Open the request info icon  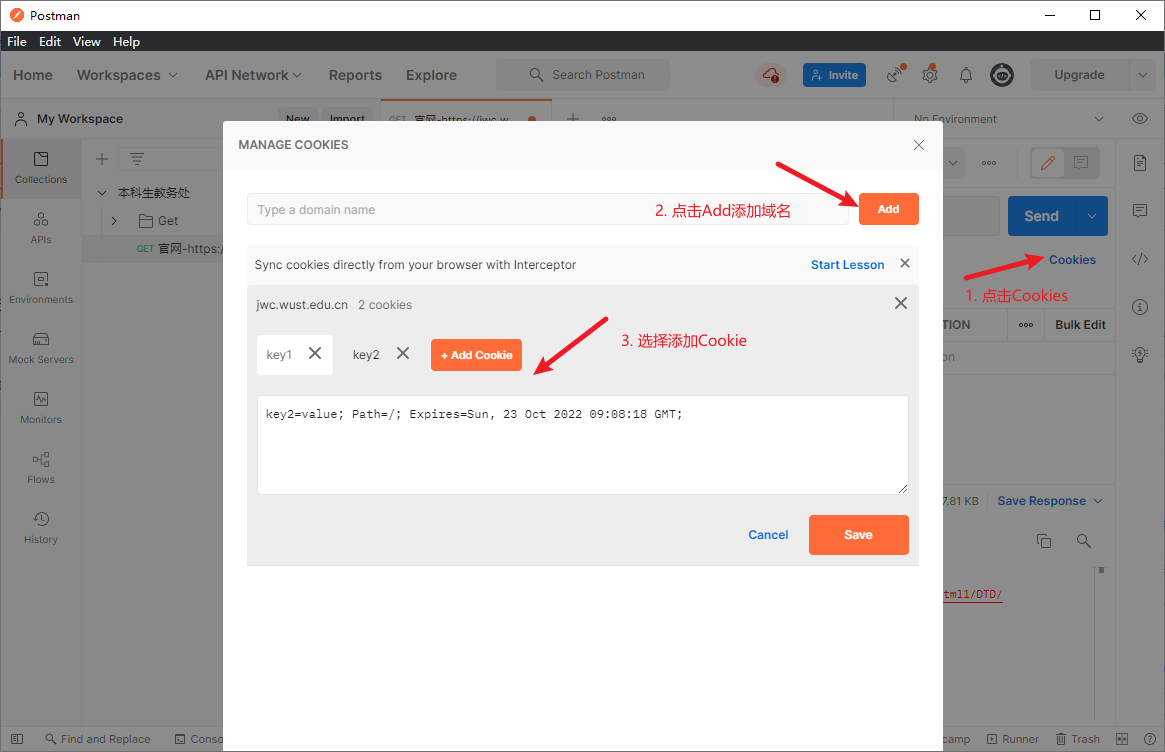point(1140,306)
